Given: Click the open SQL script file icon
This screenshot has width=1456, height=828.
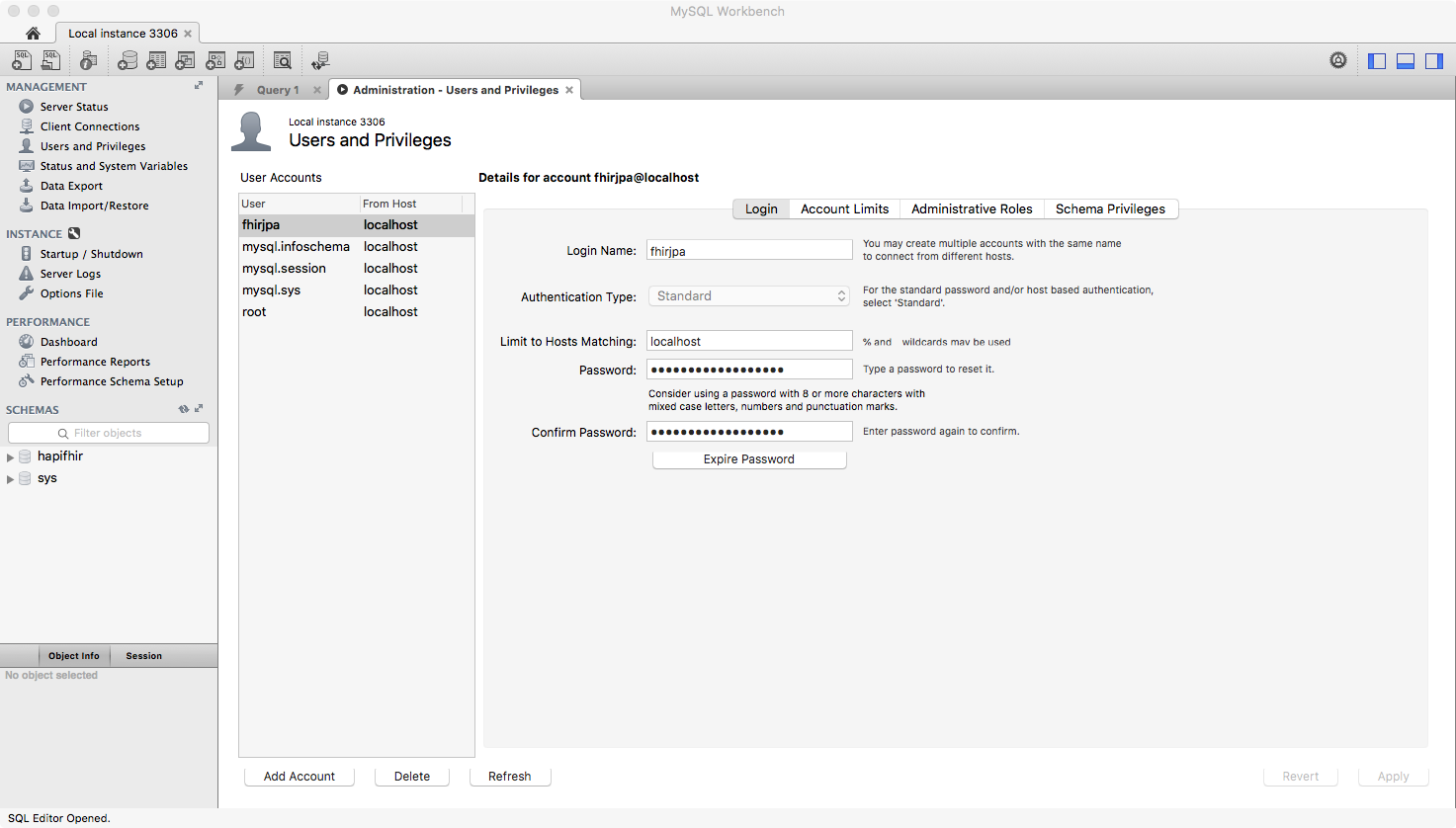Looking at the screenshot, I should coord(50,60).
